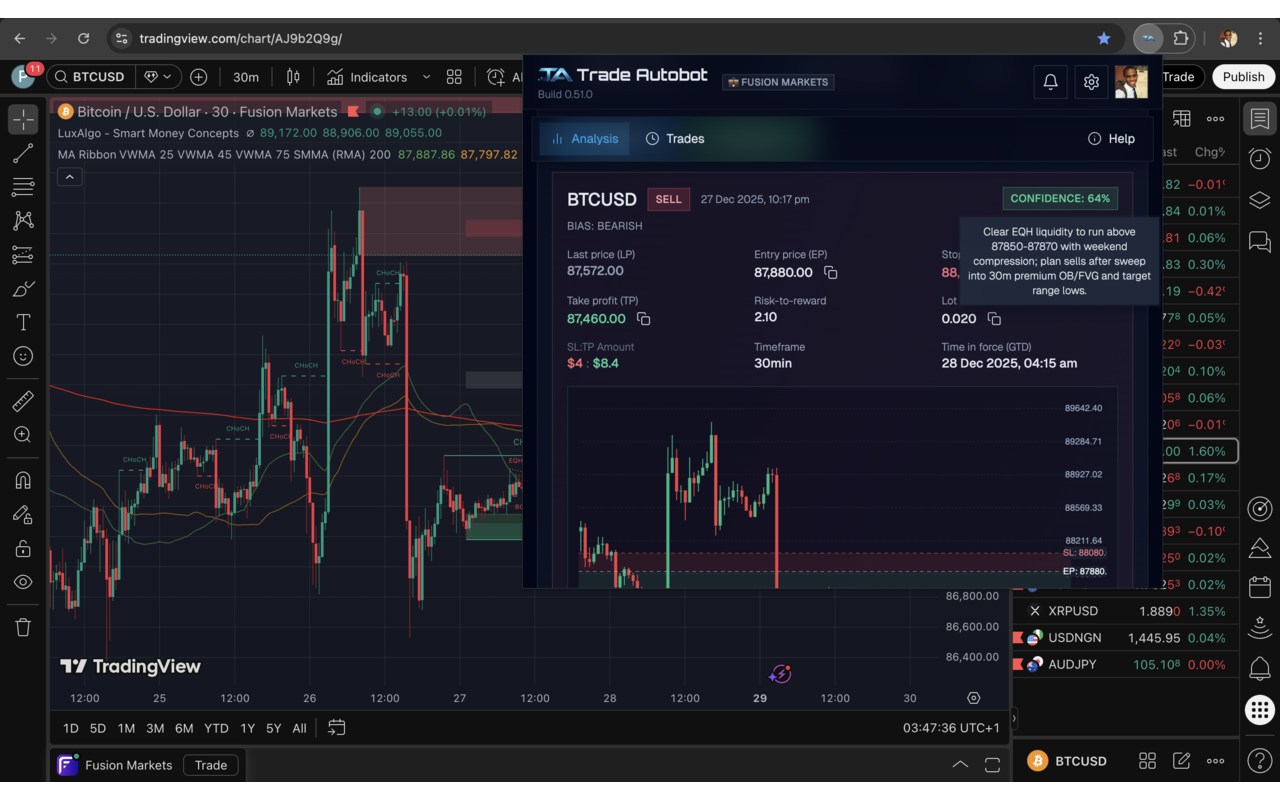Open watchlist advanced view table icon
1280x800 pixels.
click(x=1181, y=119)
